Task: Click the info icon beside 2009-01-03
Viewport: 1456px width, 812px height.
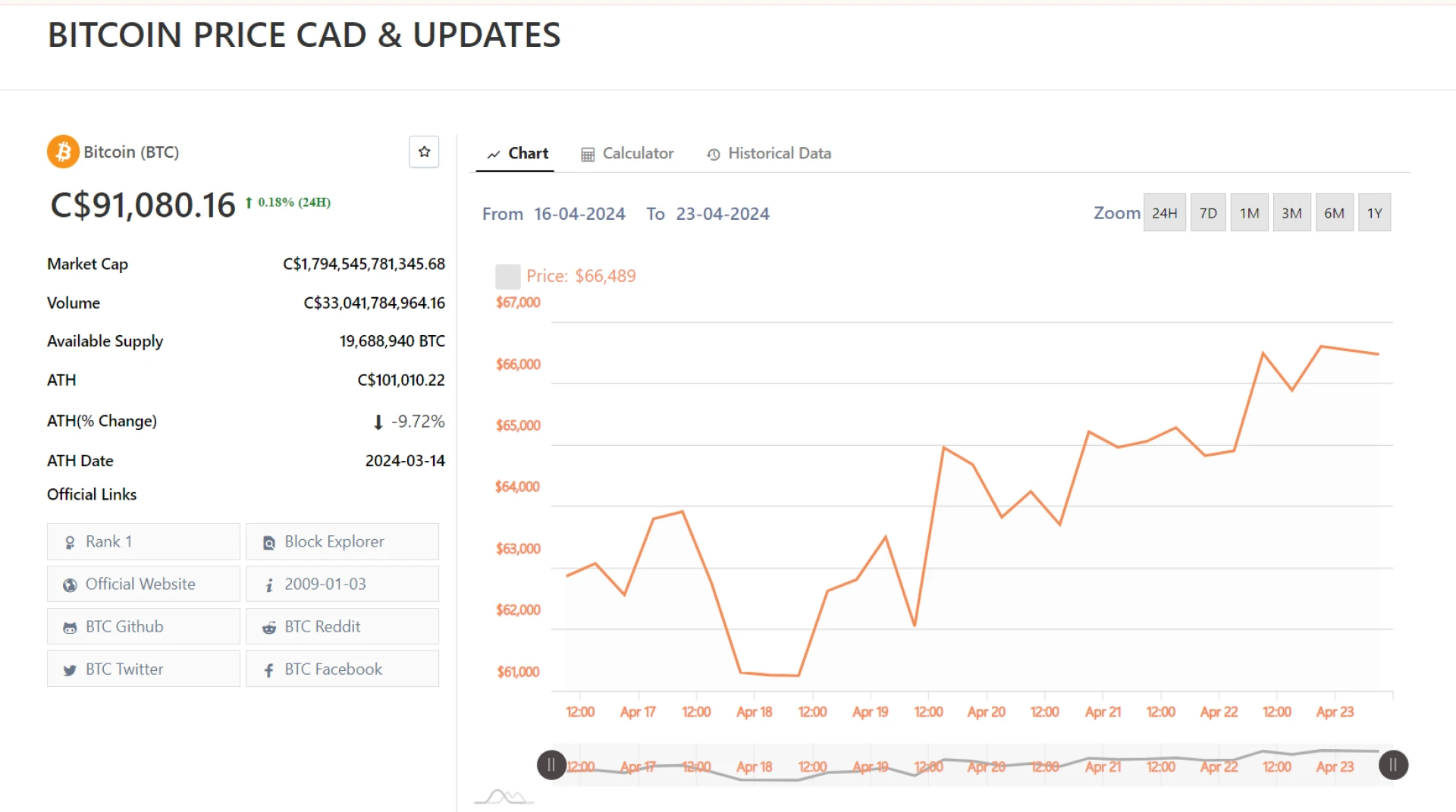Action: click(268, 584)
